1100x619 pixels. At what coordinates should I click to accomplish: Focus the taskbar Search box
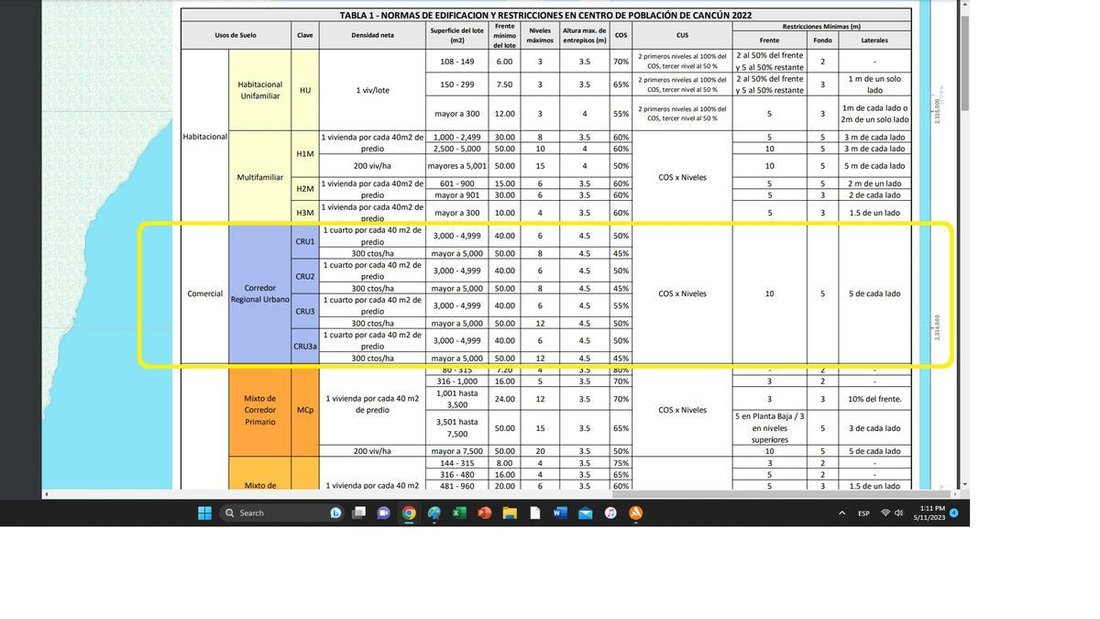pyautogui.click(x=281, y=513)
